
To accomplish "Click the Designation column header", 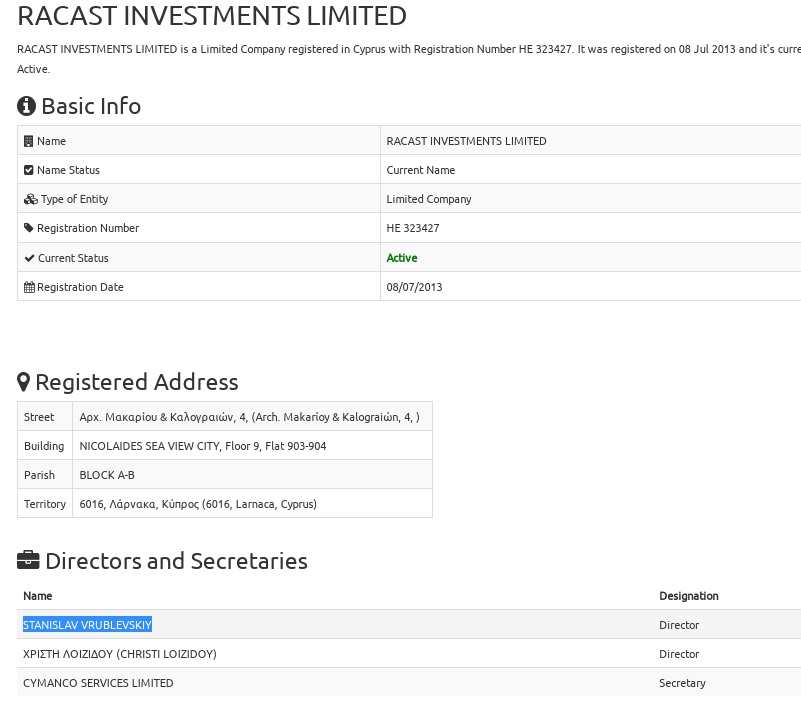I will click(688, 596).
